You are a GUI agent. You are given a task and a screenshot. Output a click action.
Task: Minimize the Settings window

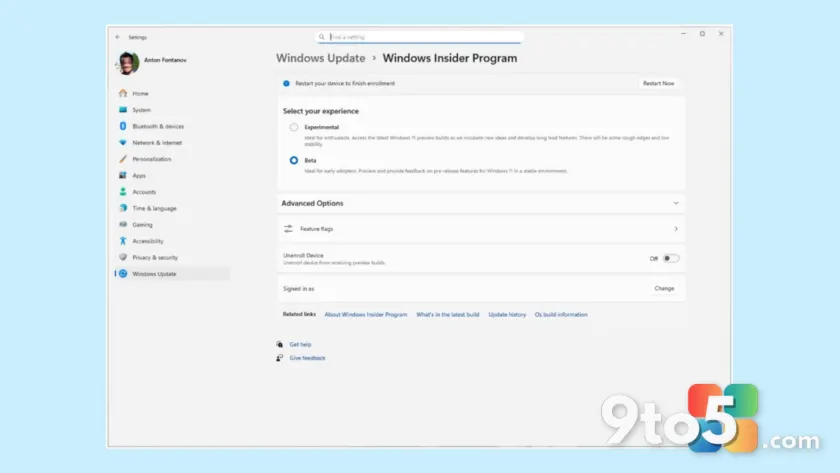[683, 34]
